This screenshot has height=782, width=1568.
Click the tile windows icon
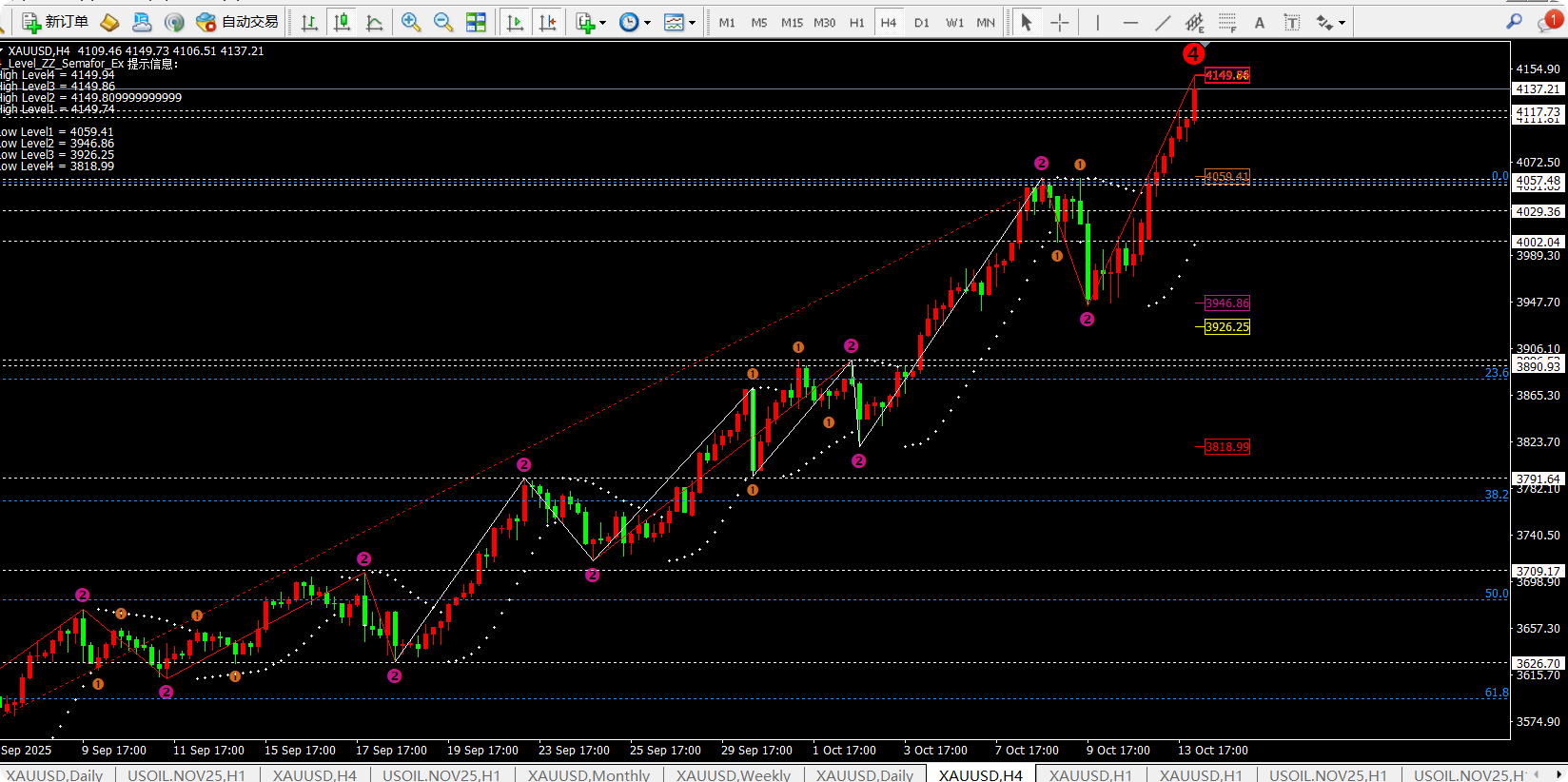tap(476, 22)
